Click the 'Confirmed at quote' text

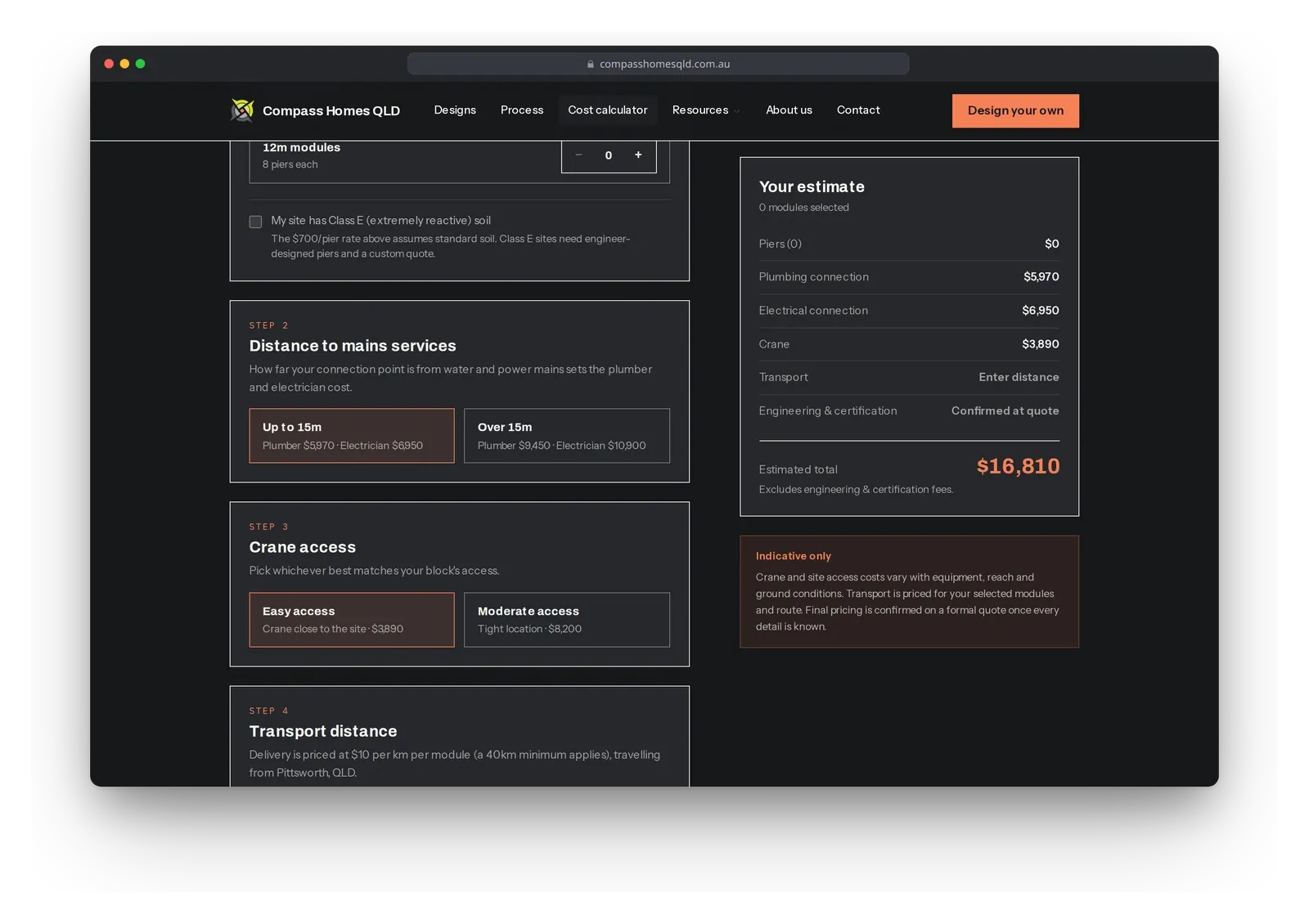click(x=1005, y=410)
